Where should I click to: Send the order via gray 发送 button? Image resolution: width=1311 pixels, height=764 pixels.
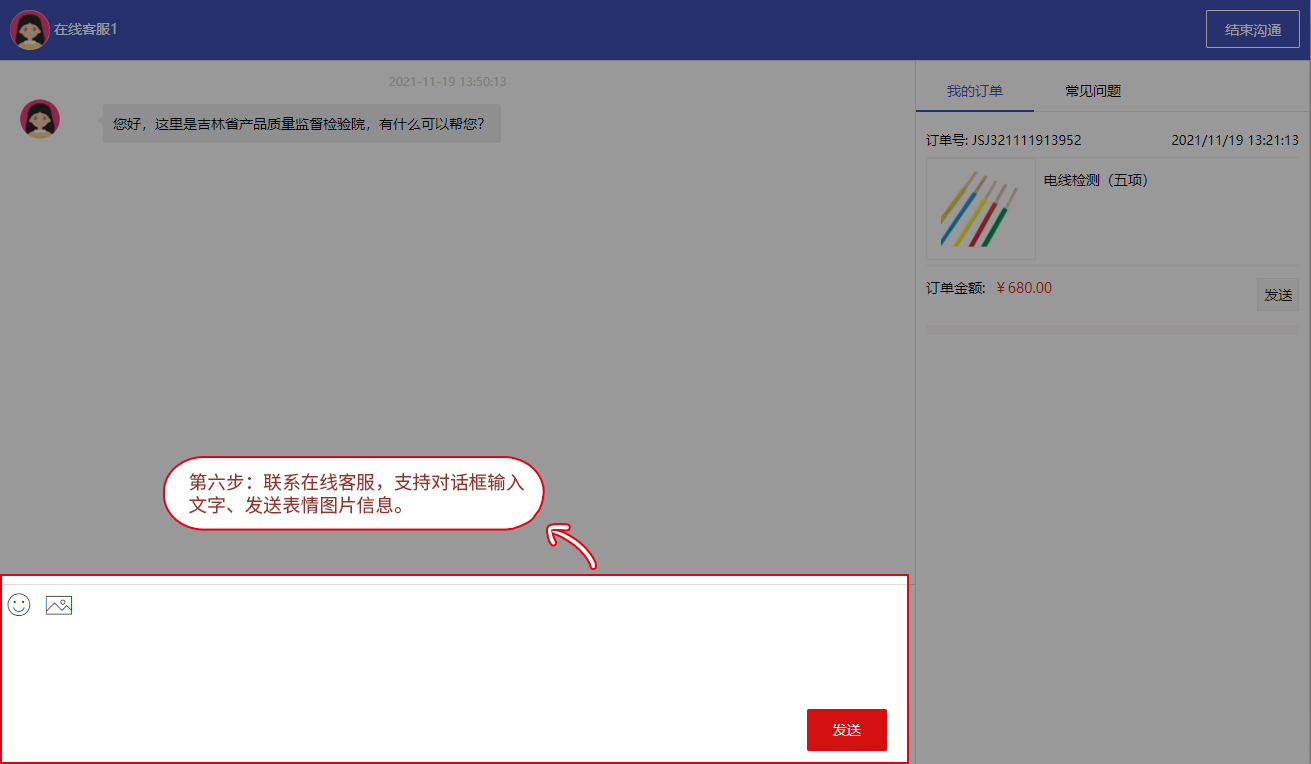(x=1277, y=295)
